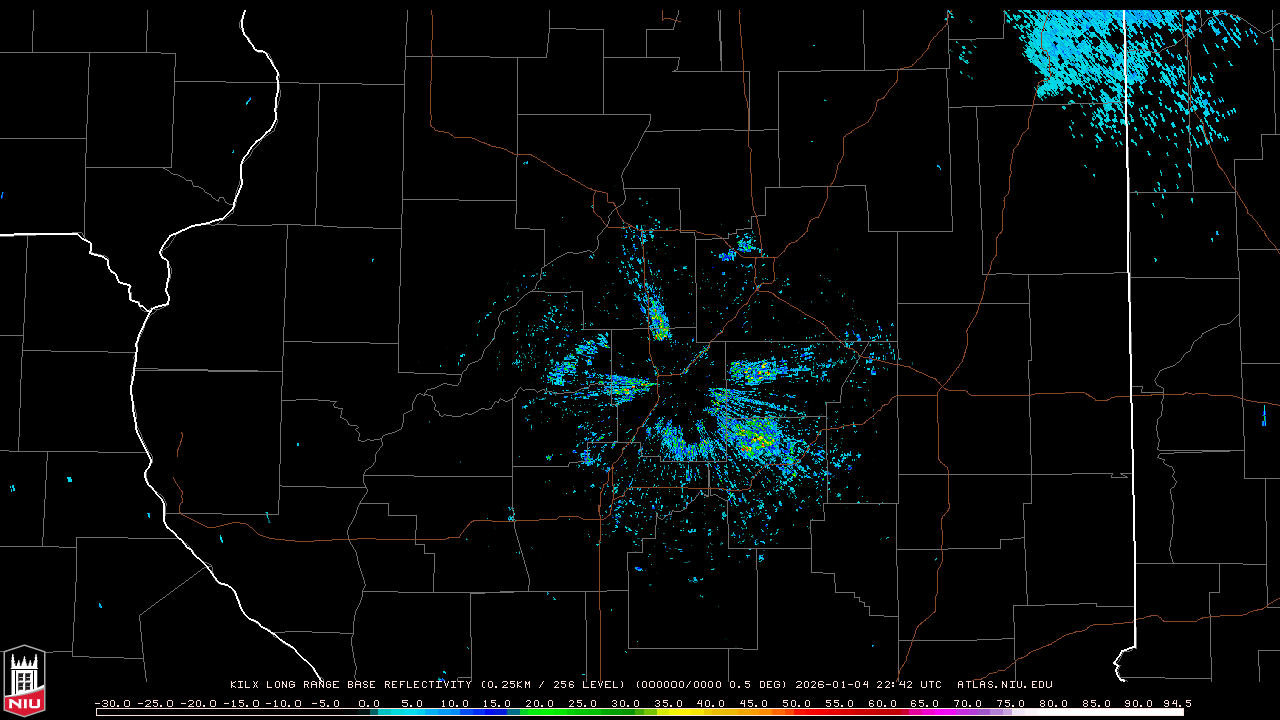Click the 80.0 scale label
Image resolution: width=1280 pixels, height=720 pixels.
pyautogui.click(x=1053, y=703)
